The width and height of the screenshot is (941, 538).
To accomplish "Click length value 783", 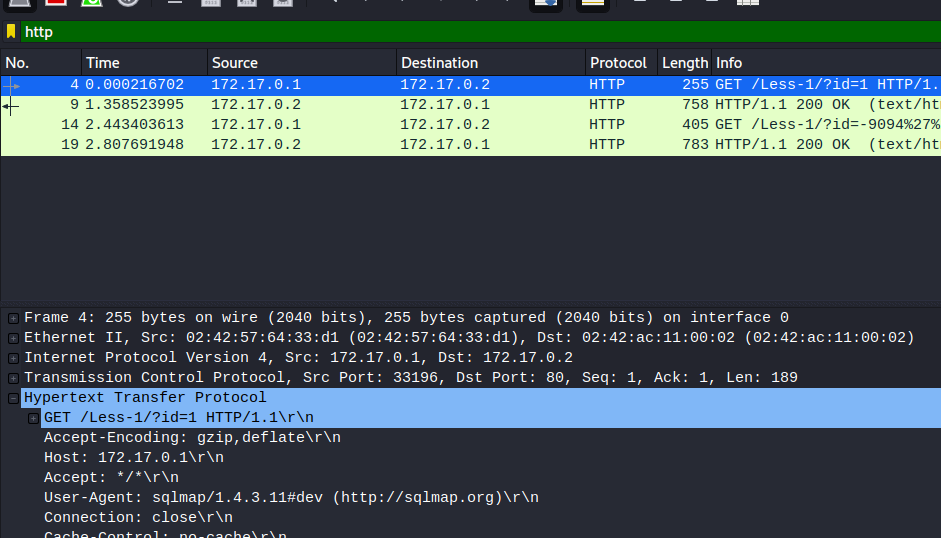I will (x=695, y=145).
